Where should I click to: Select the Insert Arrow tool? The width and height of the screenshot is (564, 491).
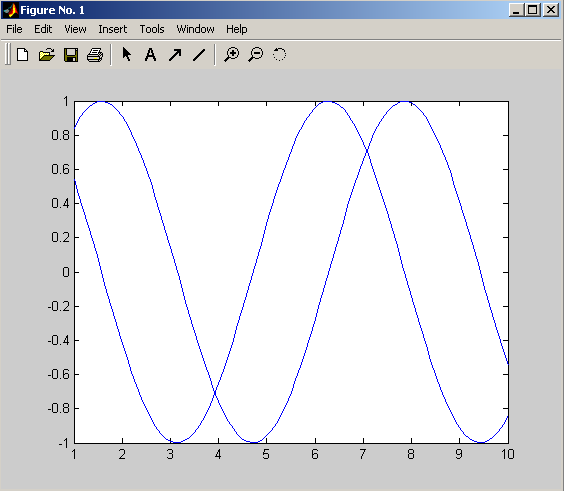[x=175, y=55]
